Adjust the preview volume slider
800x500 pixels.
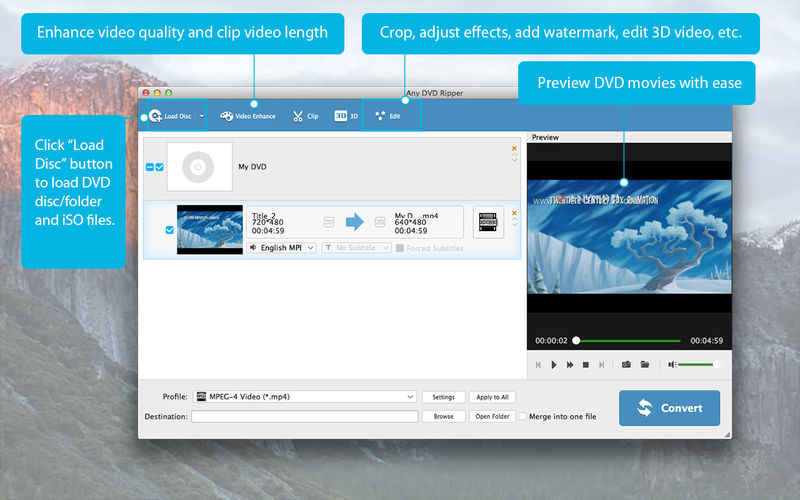coord(698,364)
